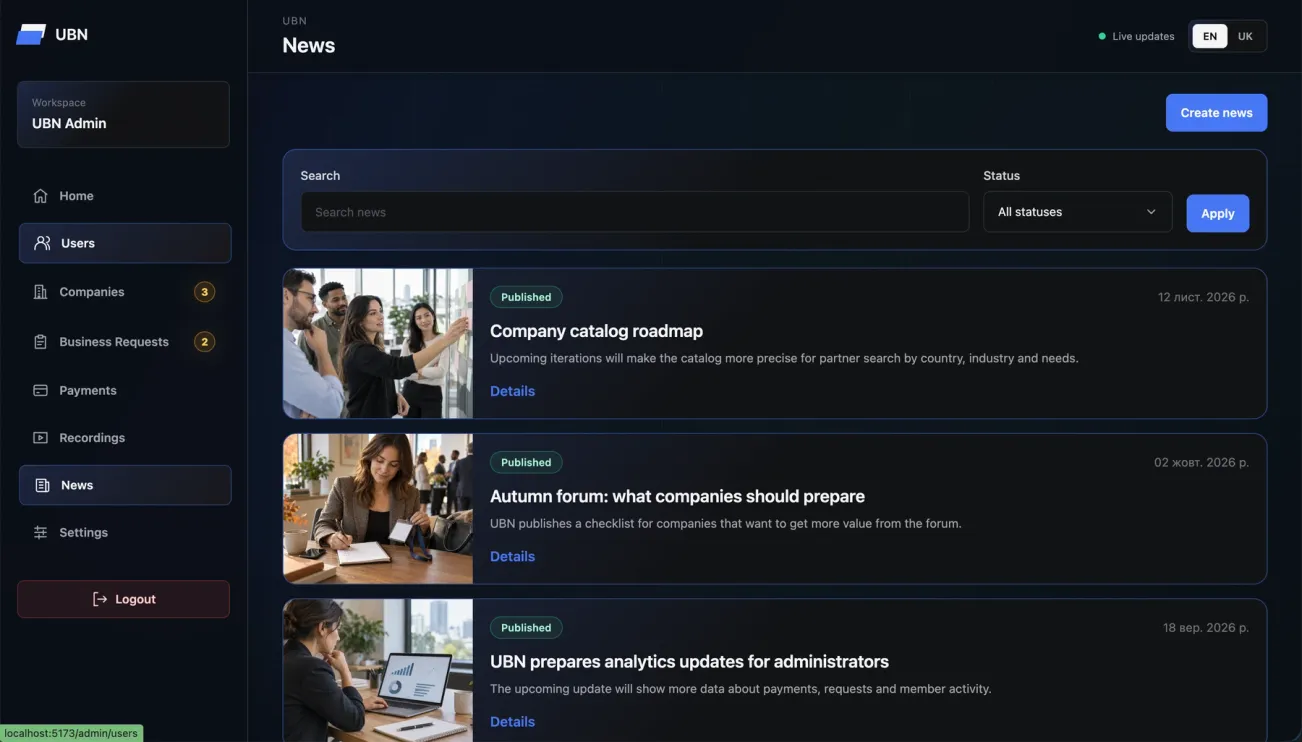
Task: Apply the news search filters
Action: (1217, 213)
